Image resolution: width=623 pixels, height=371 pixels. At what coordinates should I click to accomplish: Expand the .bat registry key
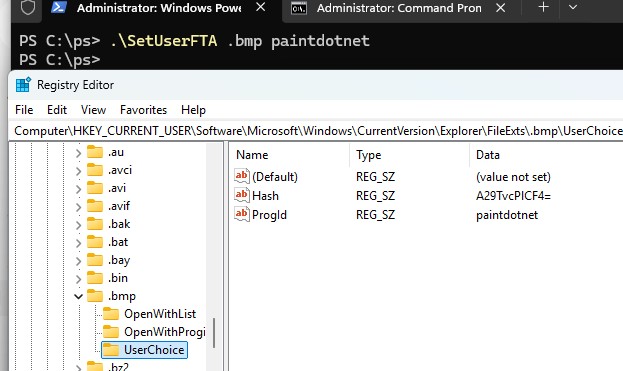point(78,243)
